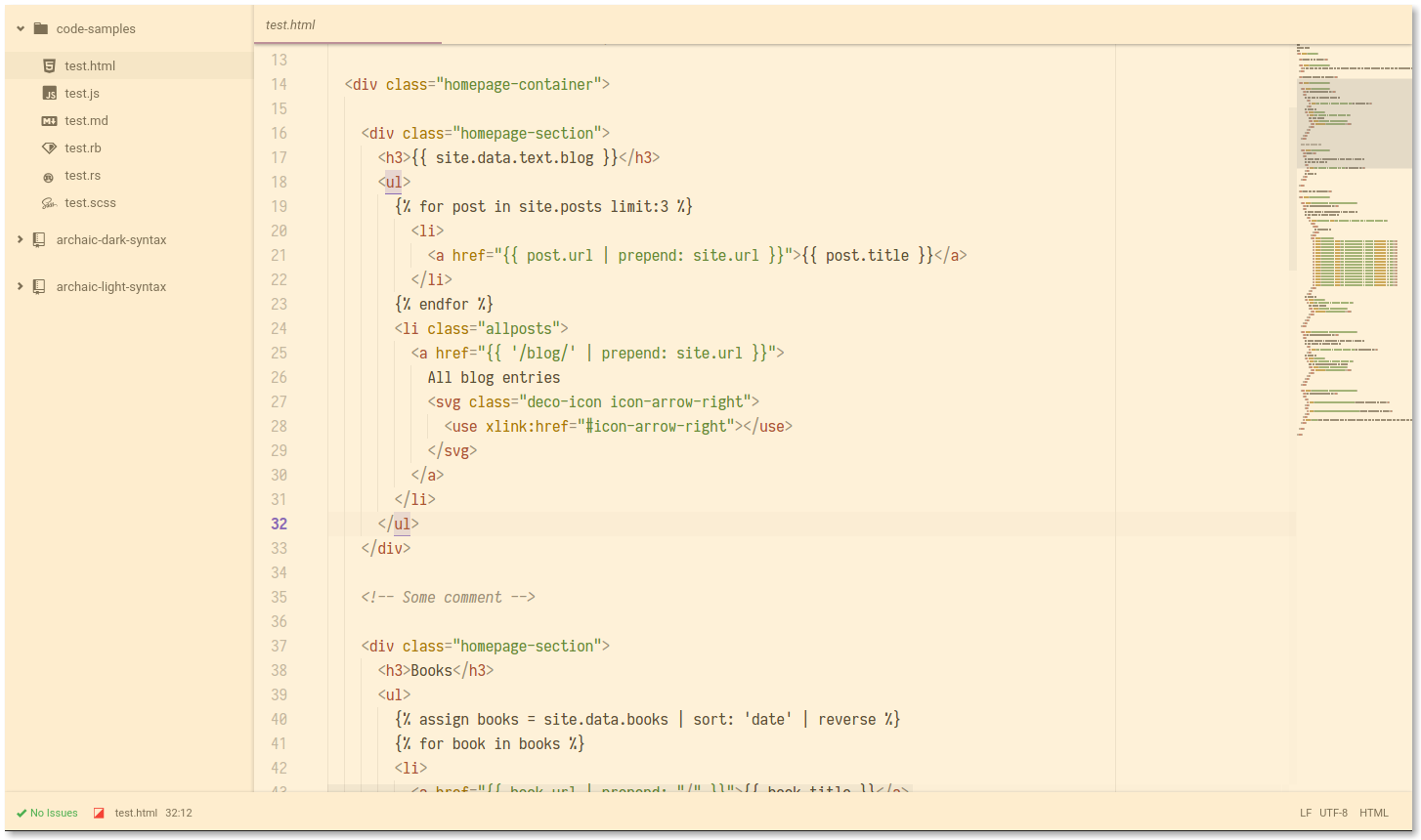Open test.rb in the tree
Screen dimensions: 1421x840
[83, 147]
